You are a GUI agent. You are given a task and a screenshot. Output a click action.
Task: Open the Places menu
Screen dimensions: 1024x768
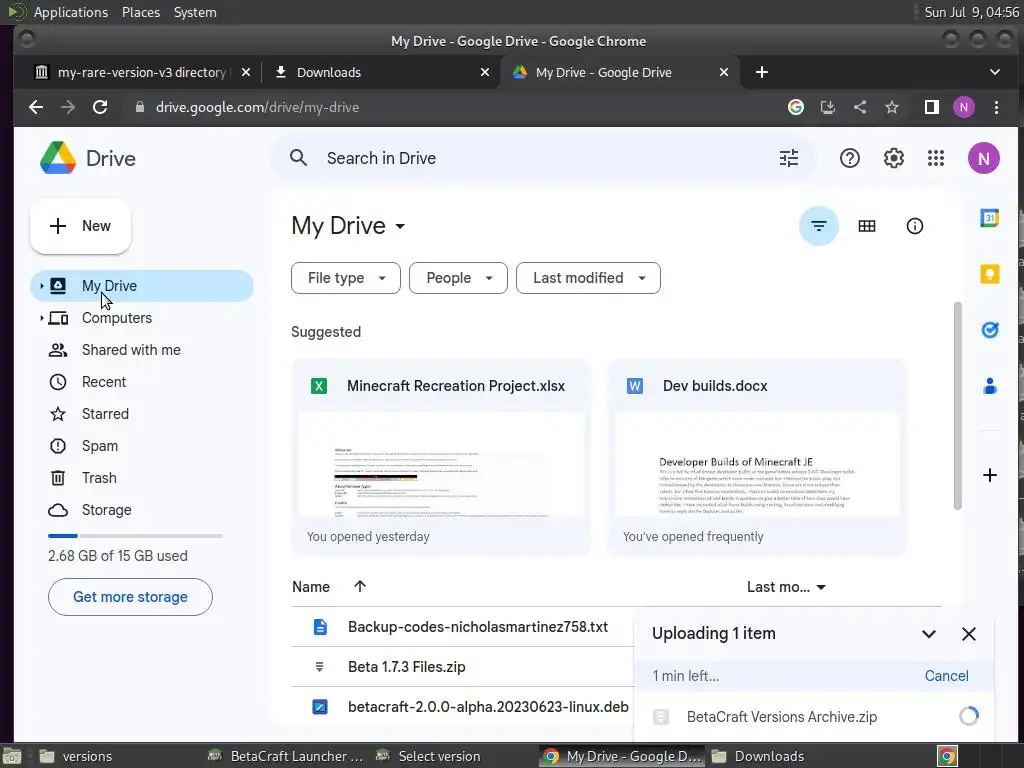[x=140, y=12]
